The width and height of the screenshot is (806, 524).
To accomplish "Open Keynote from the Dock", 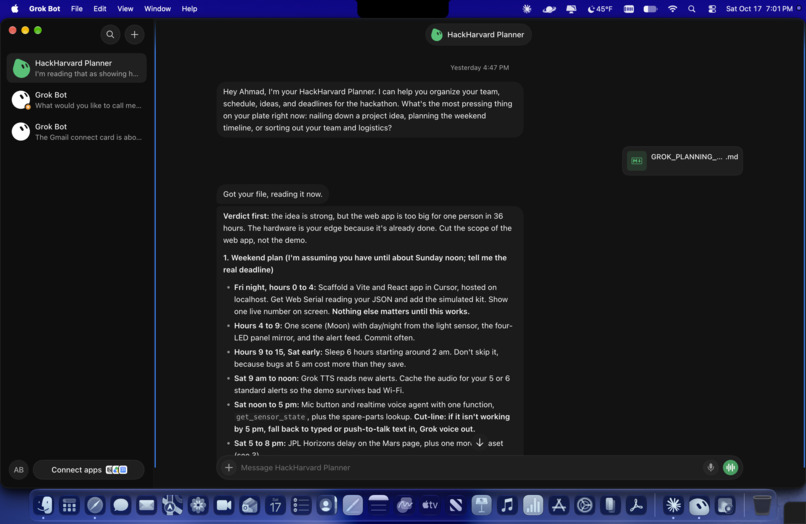I will (x=481, y=505).
